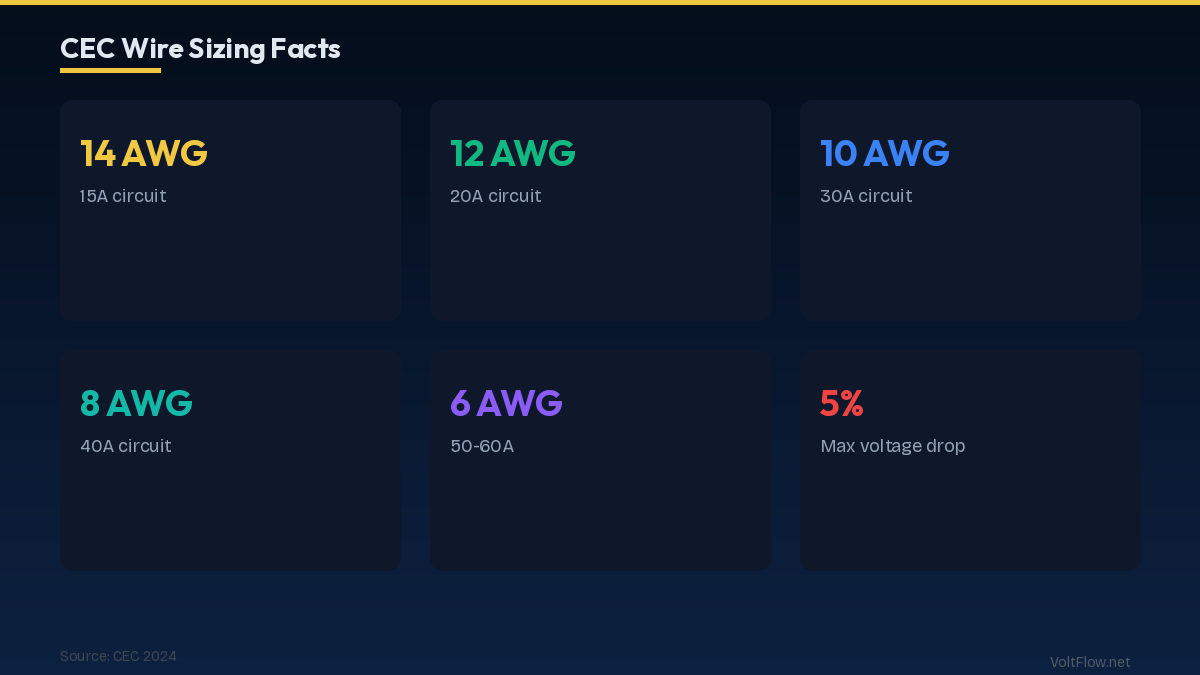Select the teal 8 AWG heading
The image size is (1200, 675).
click(136, 403)
